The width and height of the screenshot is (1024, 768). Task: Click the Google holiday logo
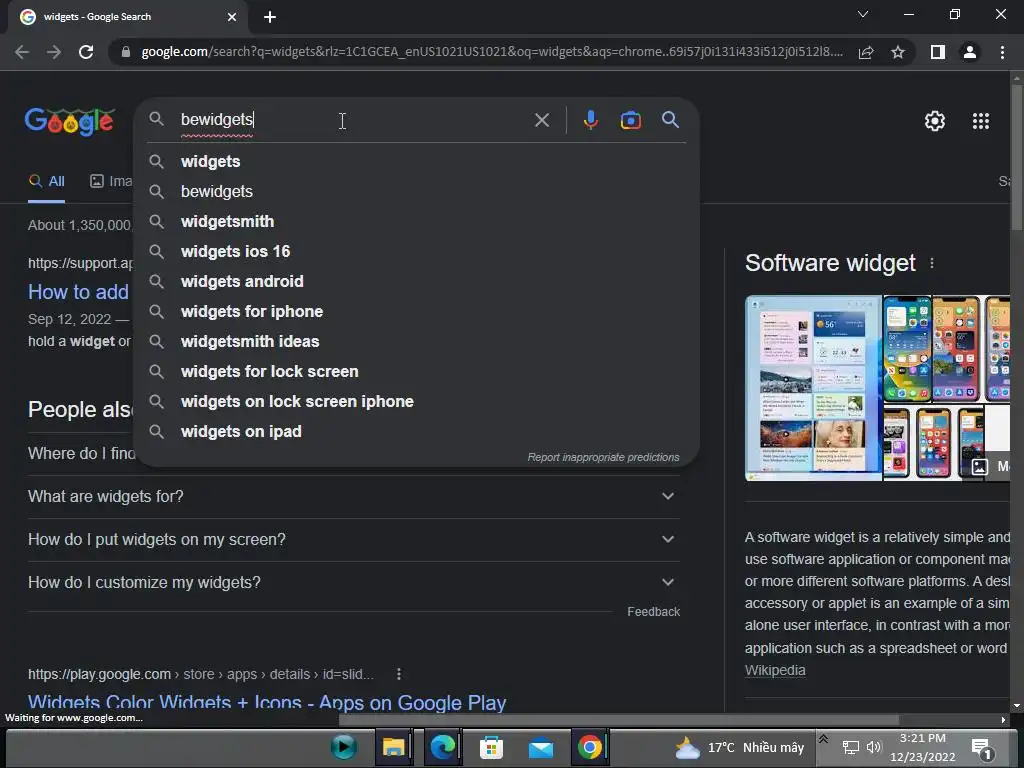pyautogui.click(x=69, y=121)
